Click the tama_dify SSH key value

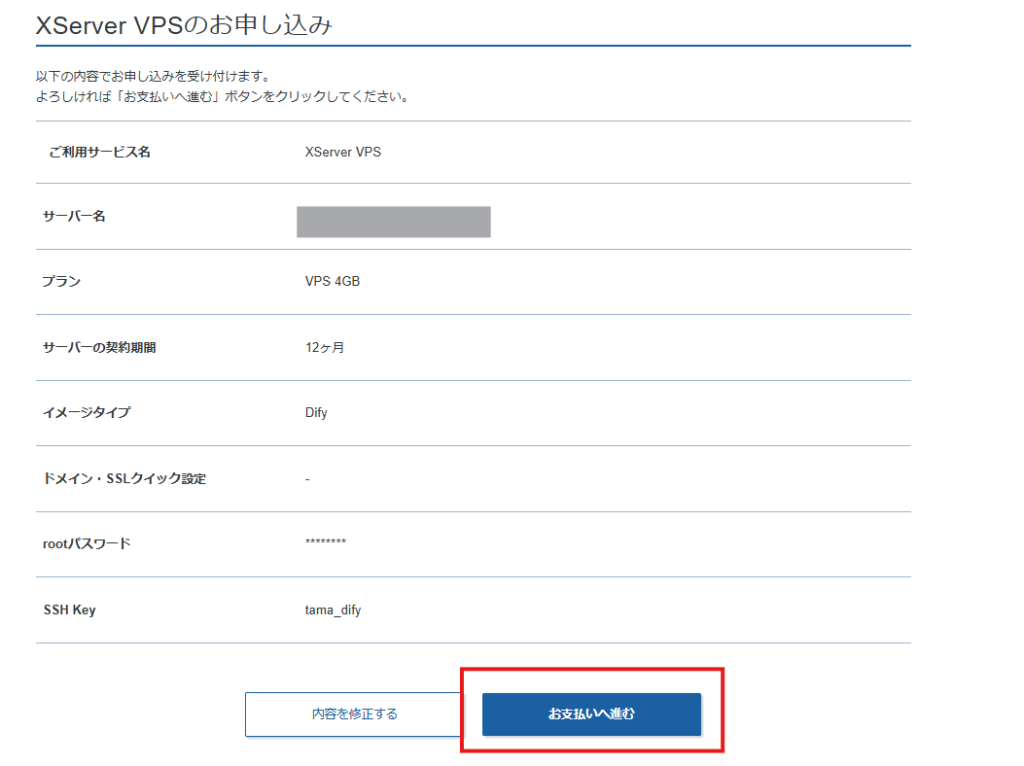[x=332, y=610]
